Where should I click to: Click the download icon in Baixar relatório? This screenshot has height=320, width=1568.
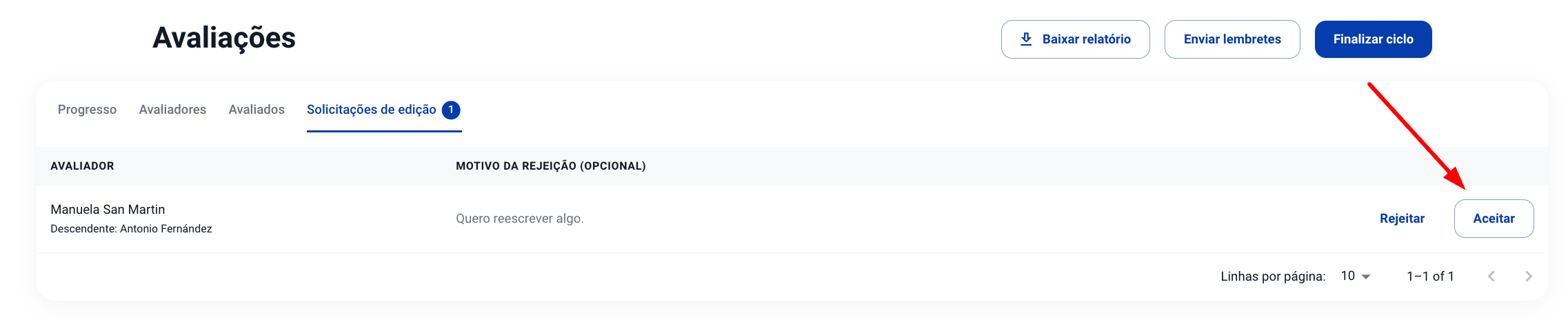pyautogui.click(x=1026, y=39)
